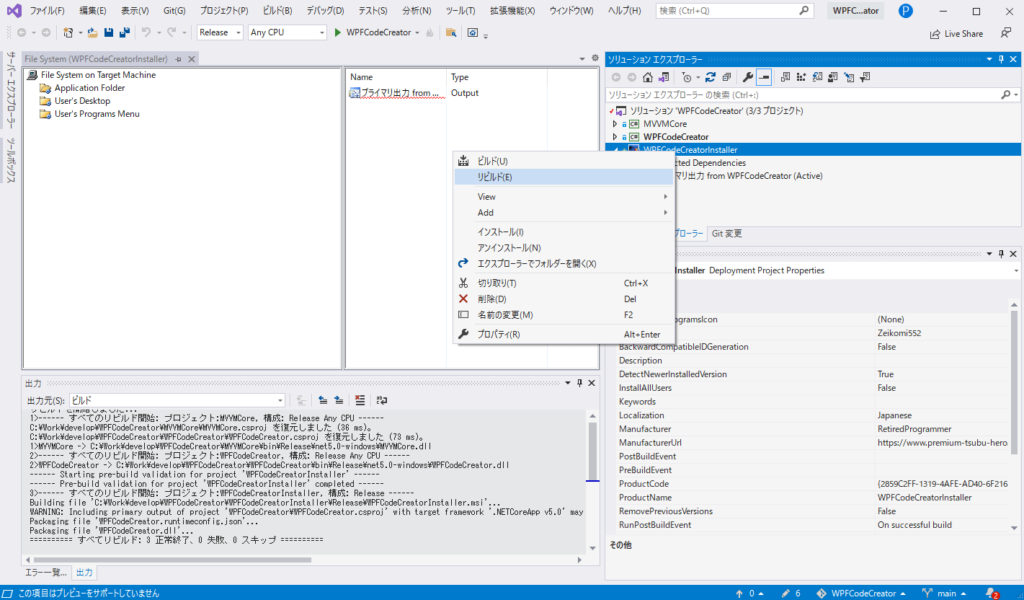
Task: Open the サーバー エクスプローラー side tab
Action: coord(10,91)
